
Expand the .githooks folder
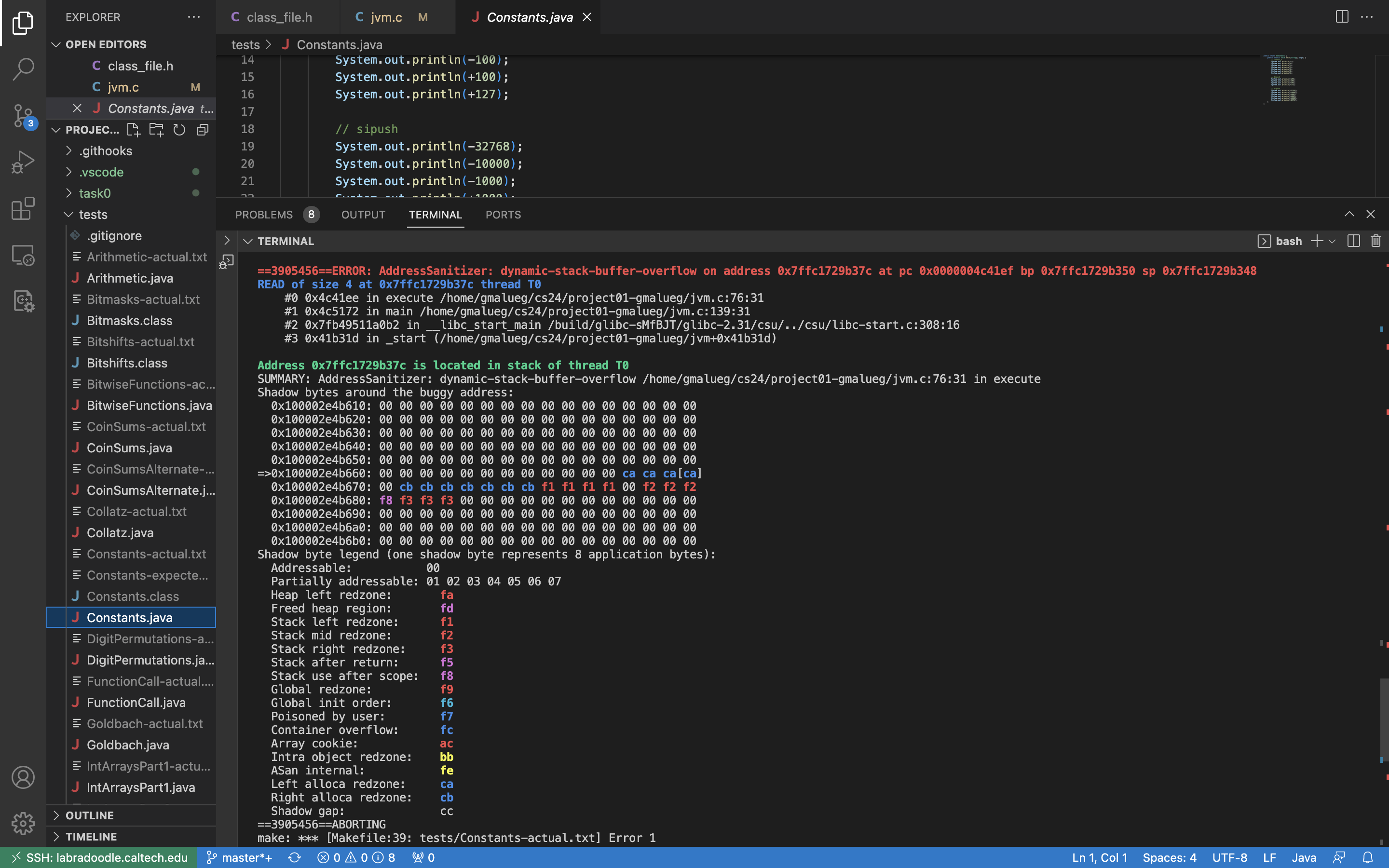106,151
